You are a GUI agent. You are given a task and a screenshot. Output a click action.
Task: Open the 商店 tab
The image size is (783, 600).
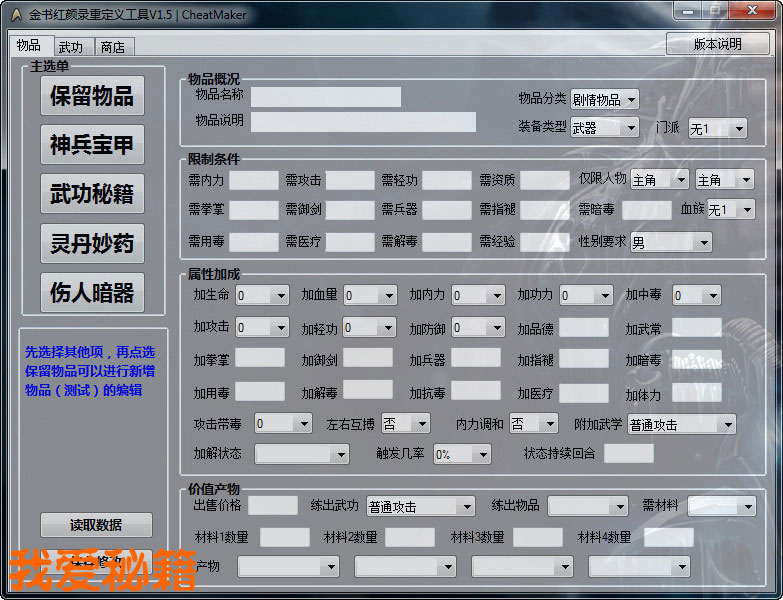coord(113,47)
